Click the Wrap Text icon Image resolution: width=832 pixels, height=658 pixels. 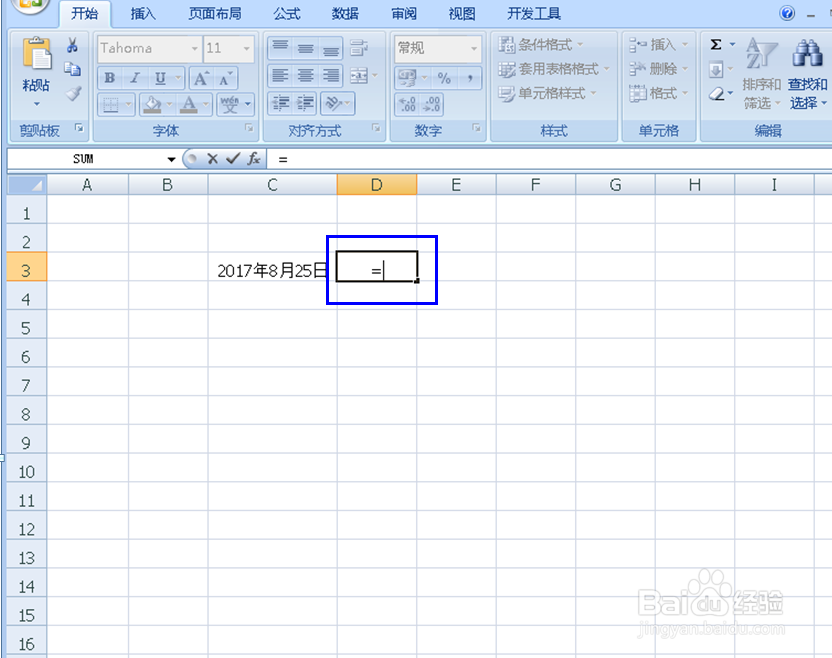click(359, 48)
